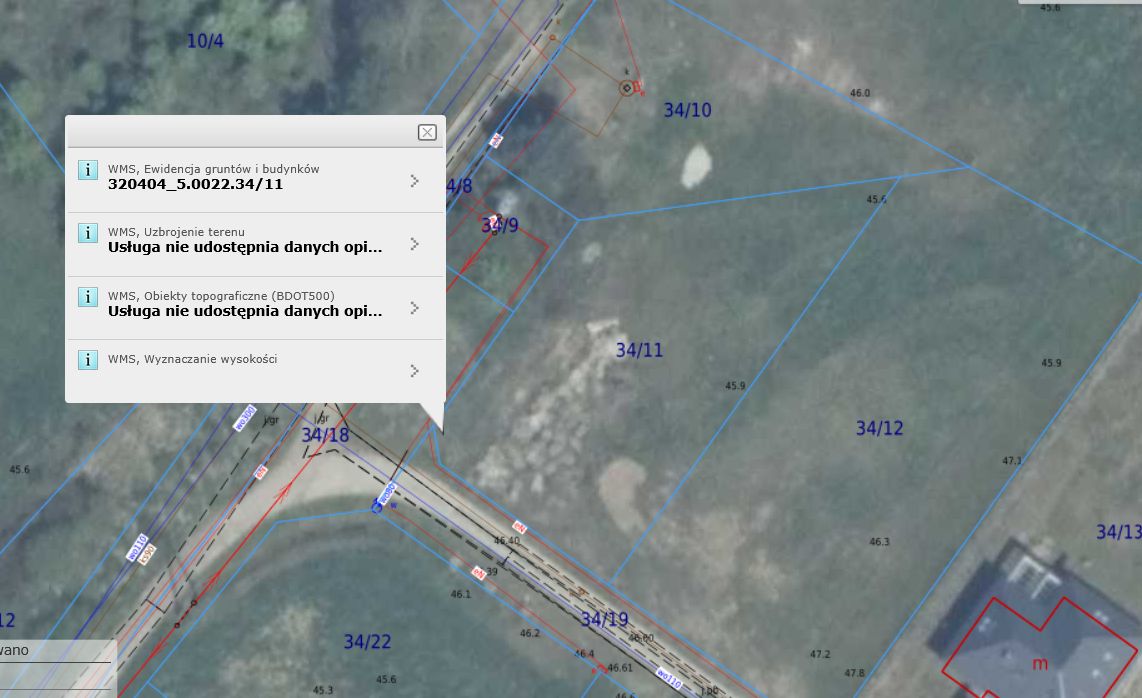Viewport: 1142px width, 698px height.
Task: Click elevation point 47.1 on map
Action: click(x=1012, y=460)
